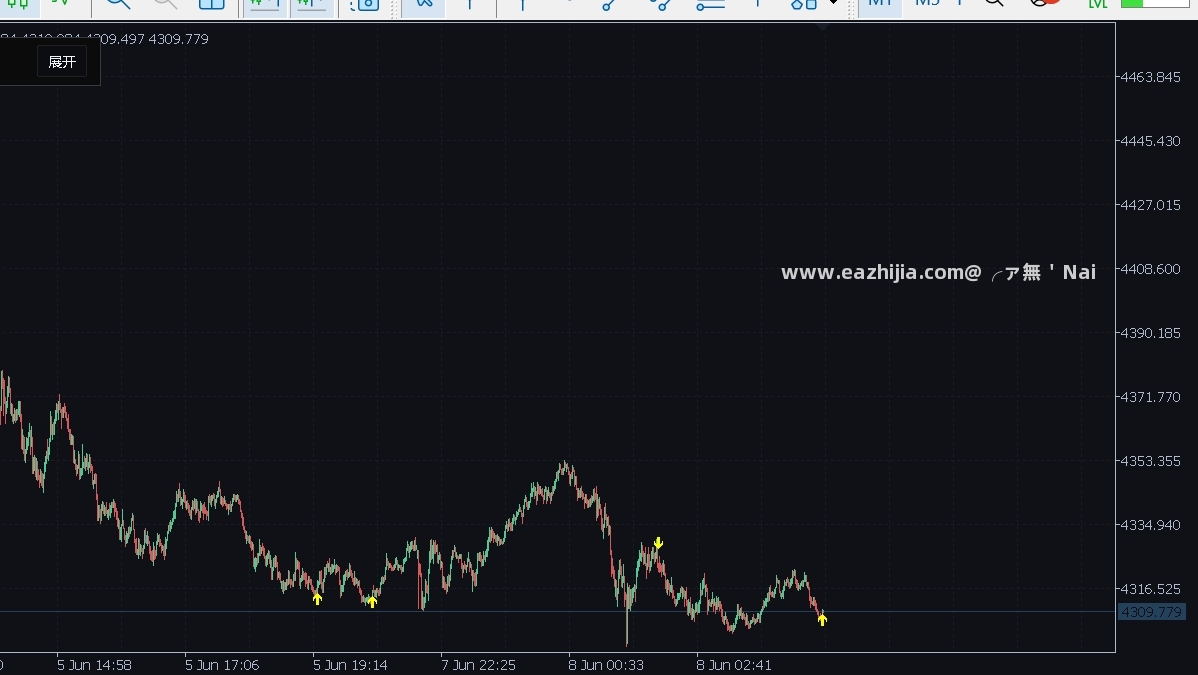This screenshot has width=1198, height=675.
Task: Select the yellow down arrow sell signal
Action: coord(659,544)
